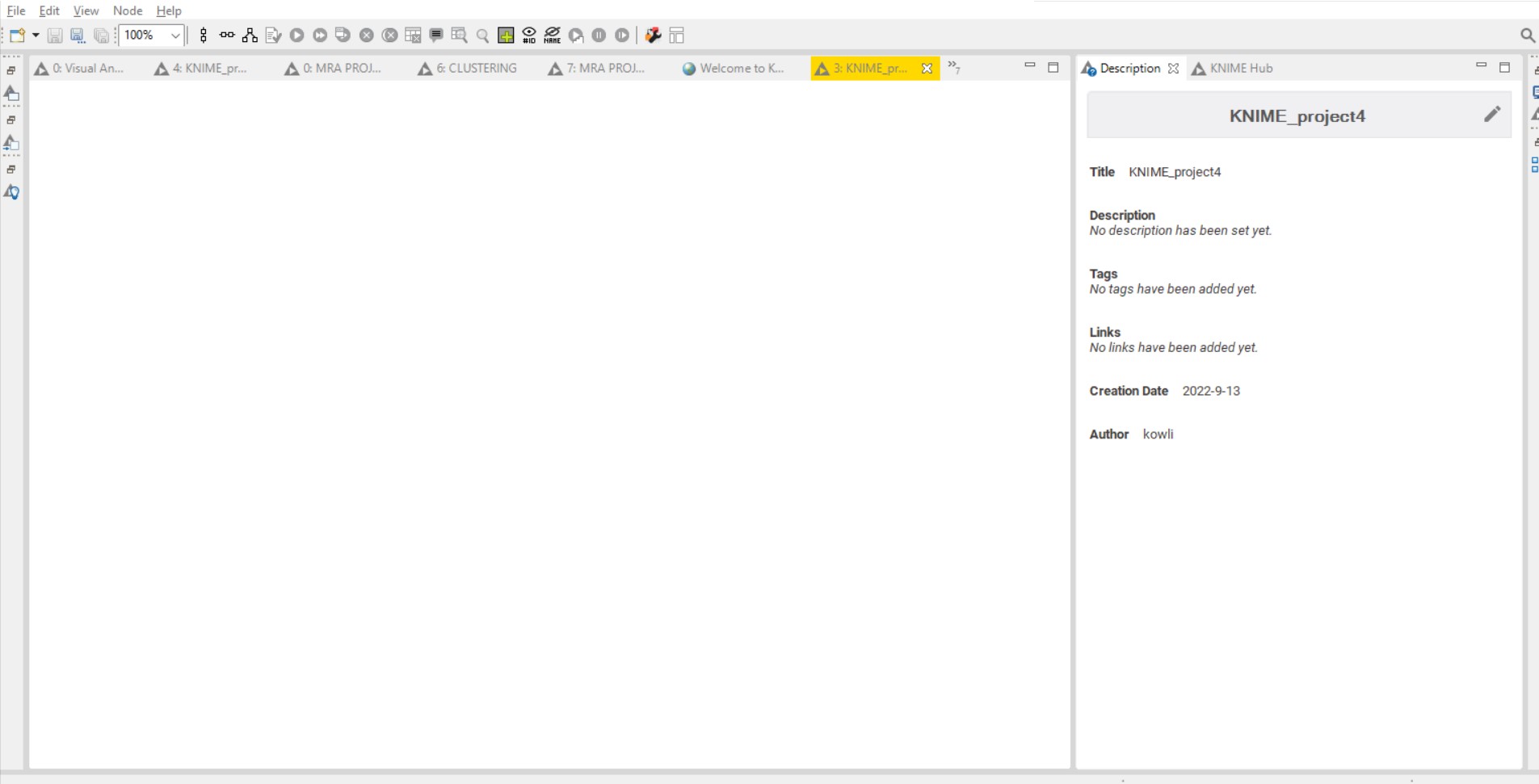
Task: Open the left-side view icon with blue arrow
Action: click(x=11, y=144)
